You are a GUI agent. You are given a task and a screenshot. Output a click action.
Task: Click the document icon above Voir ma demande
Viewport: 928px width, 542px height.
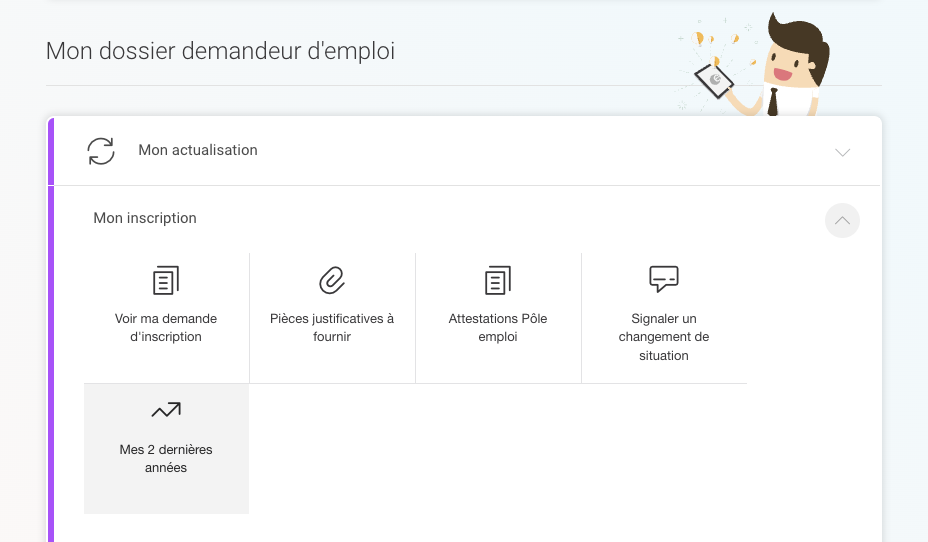[x=166, y=280]
